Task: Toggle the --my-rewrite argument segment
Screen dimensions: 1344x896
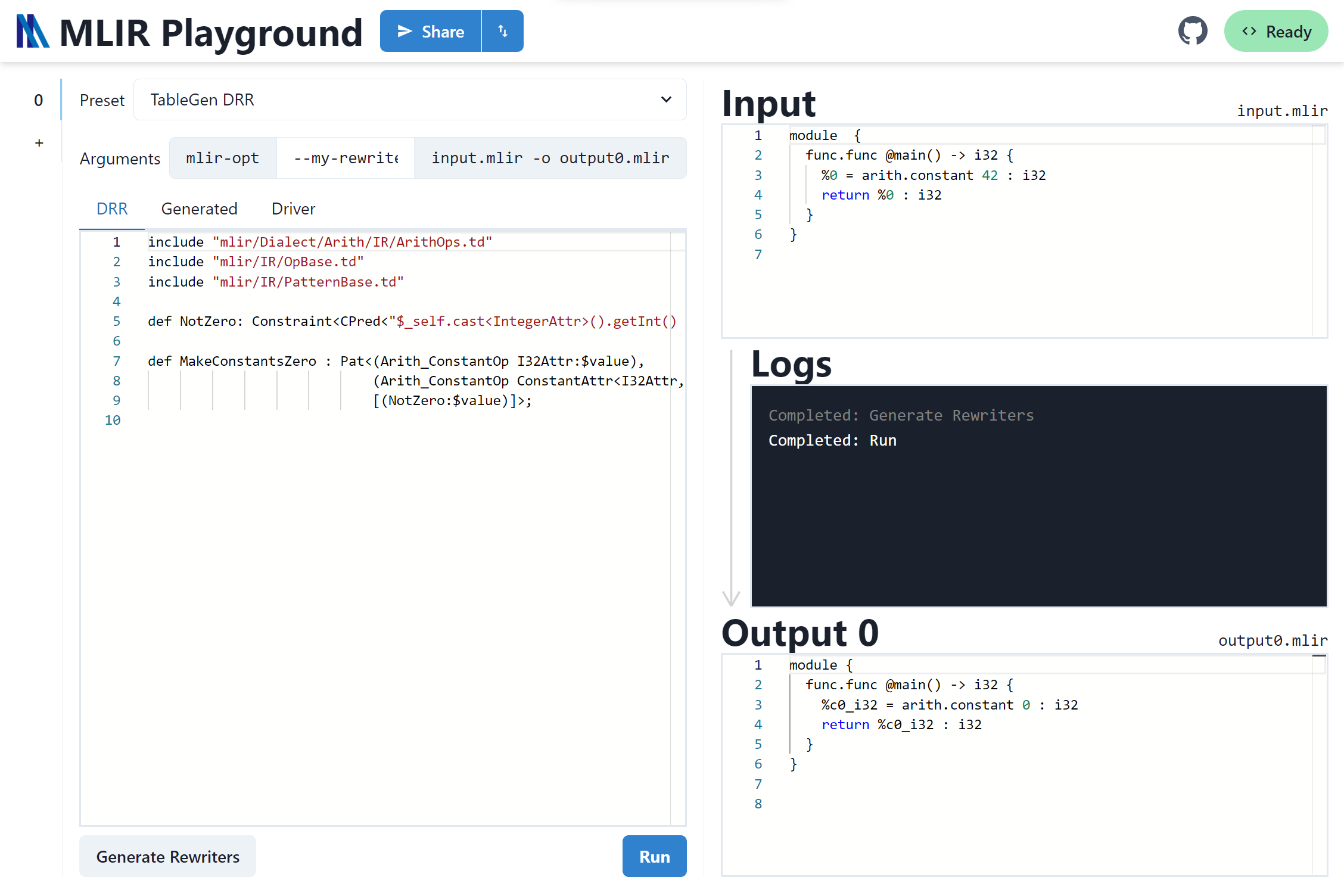Action: 346,158
